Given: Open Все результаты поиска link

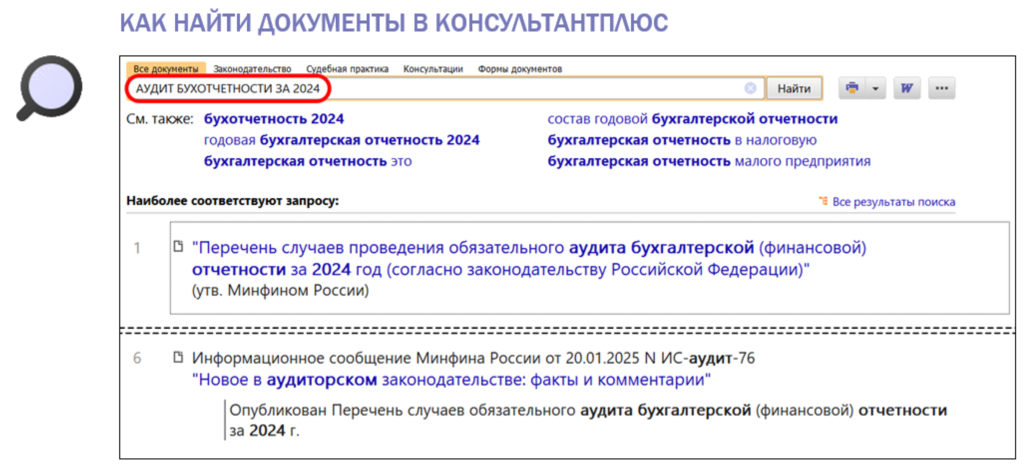Looking at the screenshot, I should point(894,202).
